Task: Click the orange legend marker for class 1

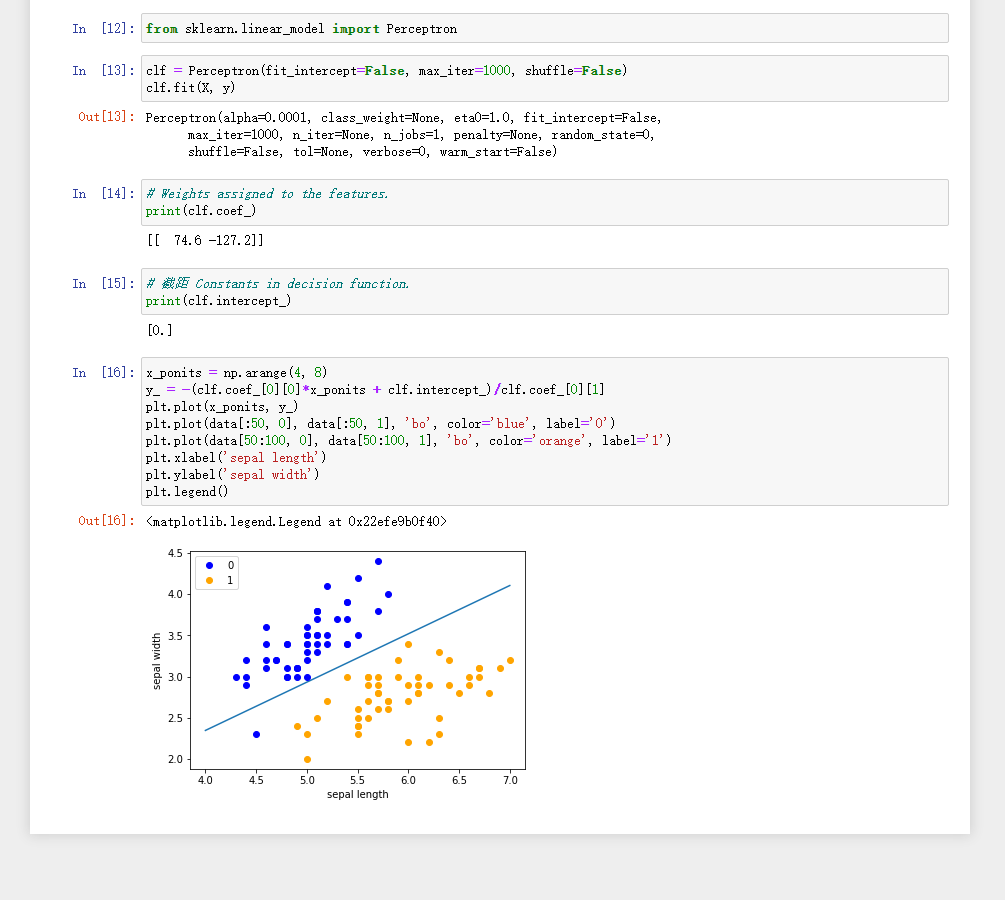Action: pos(209,580)
